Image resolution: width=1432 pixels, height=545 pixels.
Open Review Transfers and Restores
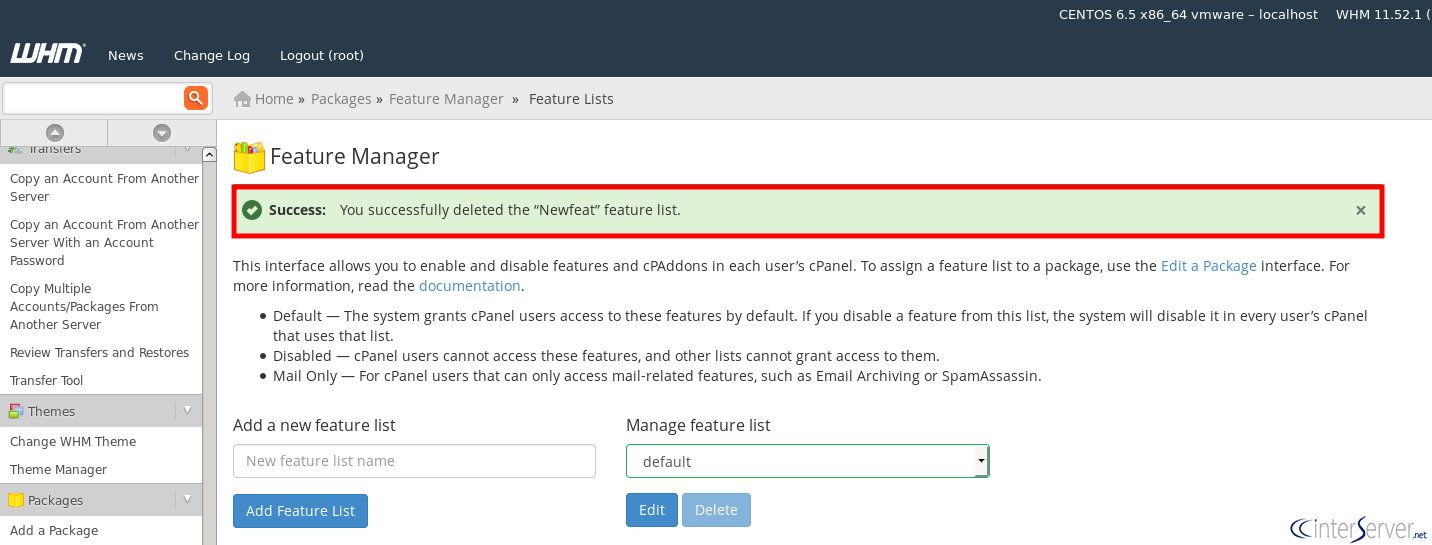click(99, 353)
